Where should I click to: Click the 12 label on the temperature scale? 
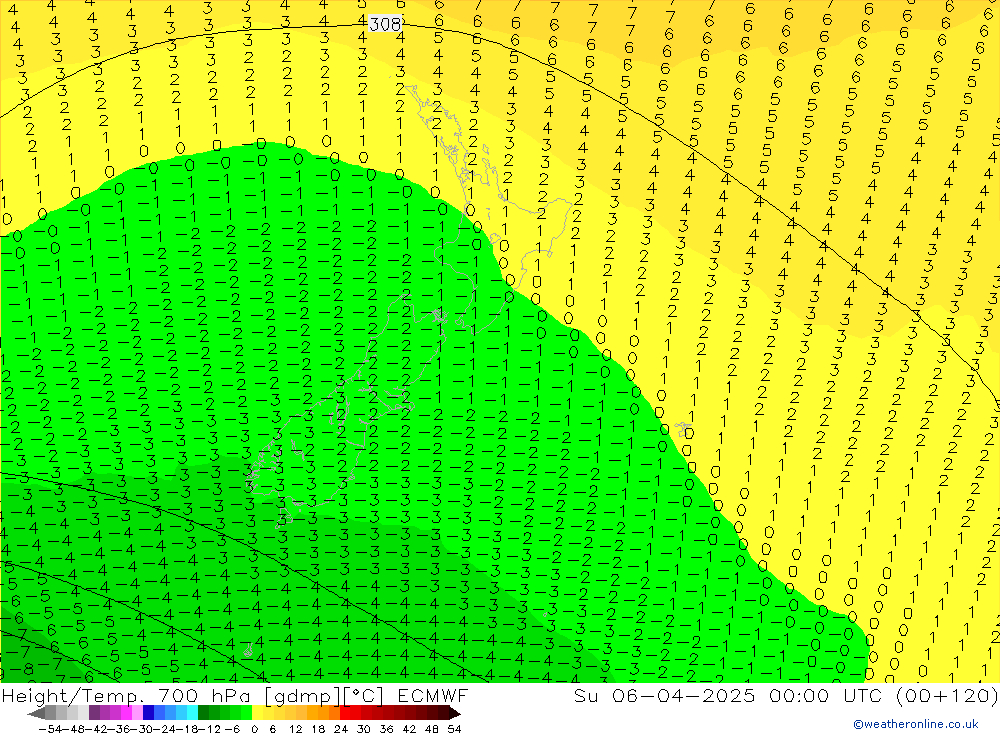coord(296,729)
